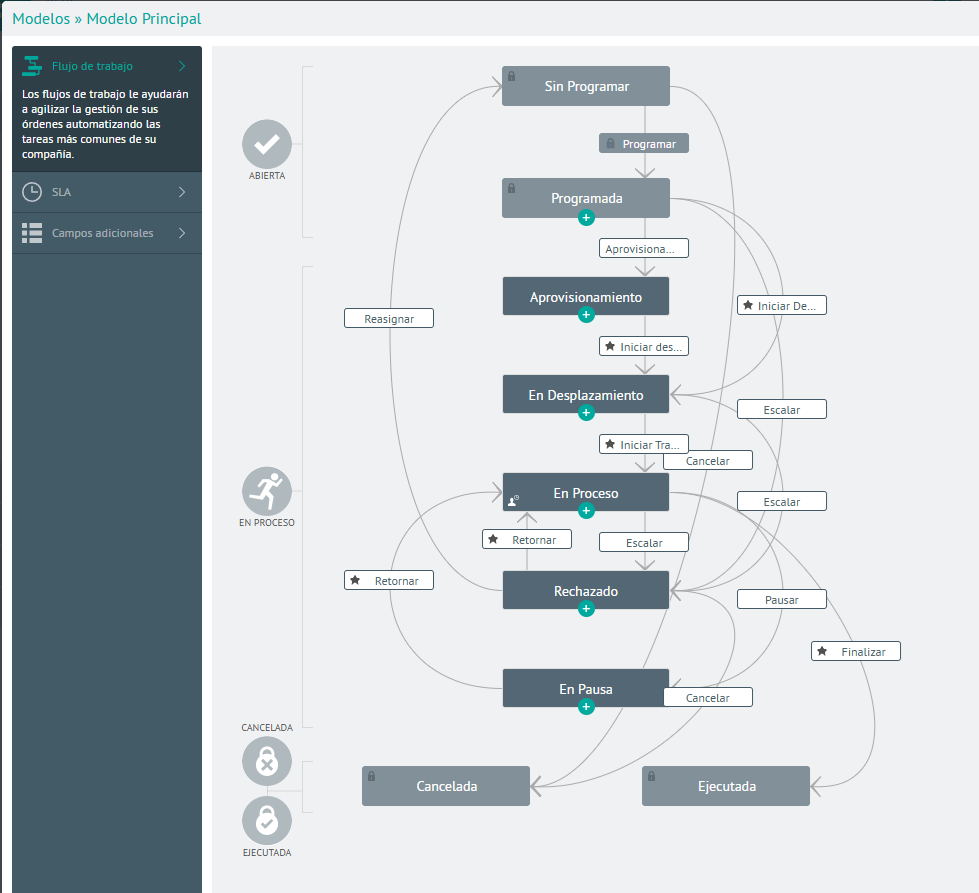This screenshot has width=979, height=893.
Task: Expand the Flujo de trabajo chevron
Action: (182, 66)
